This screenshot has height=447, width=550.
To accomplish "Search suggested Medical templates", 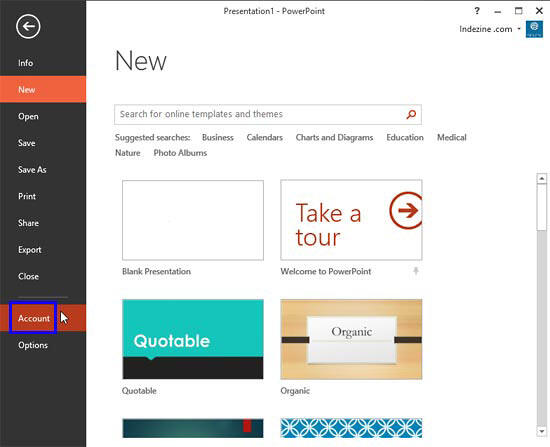I will coord(451,138).
